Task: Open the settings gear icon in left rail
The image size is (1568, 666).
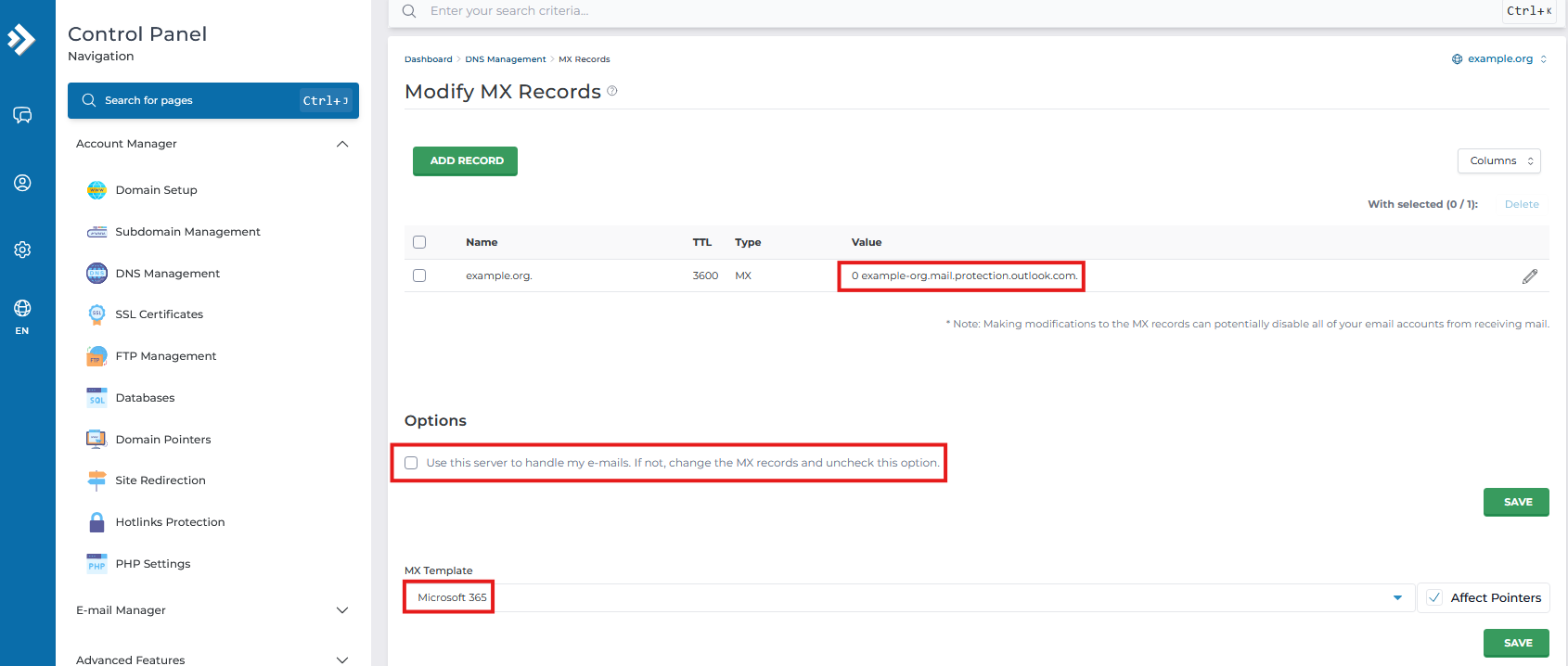Action: 22,250
